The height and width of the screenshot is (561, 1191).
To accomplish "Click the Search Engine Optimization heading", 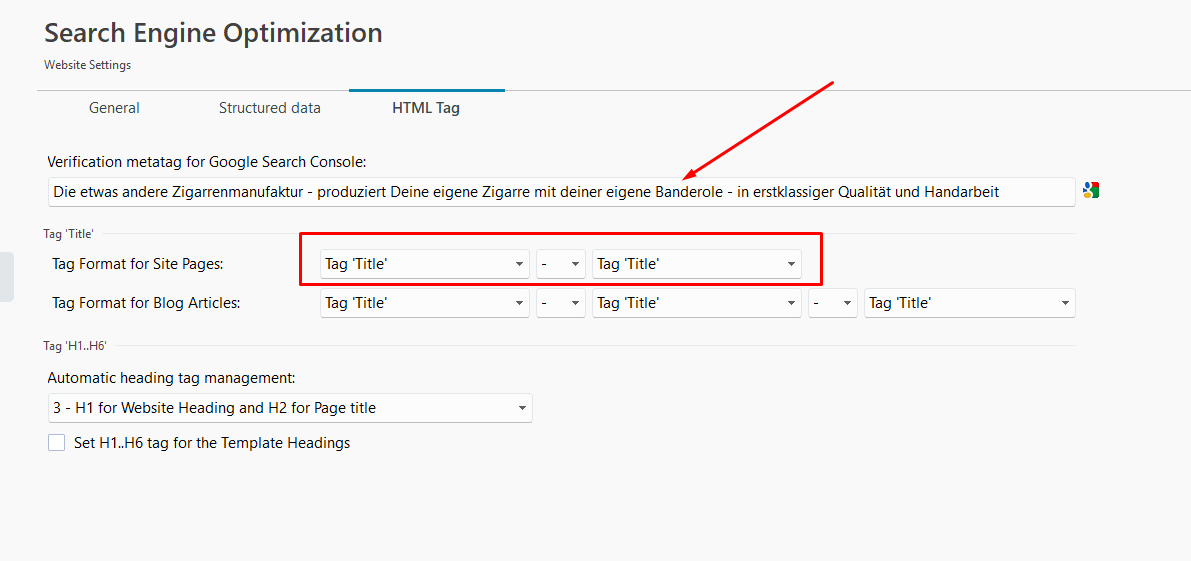I will tap(213, 33).
